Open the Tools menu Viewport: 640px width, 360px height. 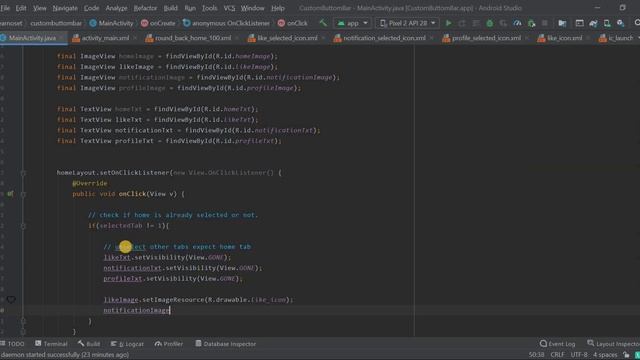pyautogui.click(x=209, y=8)
